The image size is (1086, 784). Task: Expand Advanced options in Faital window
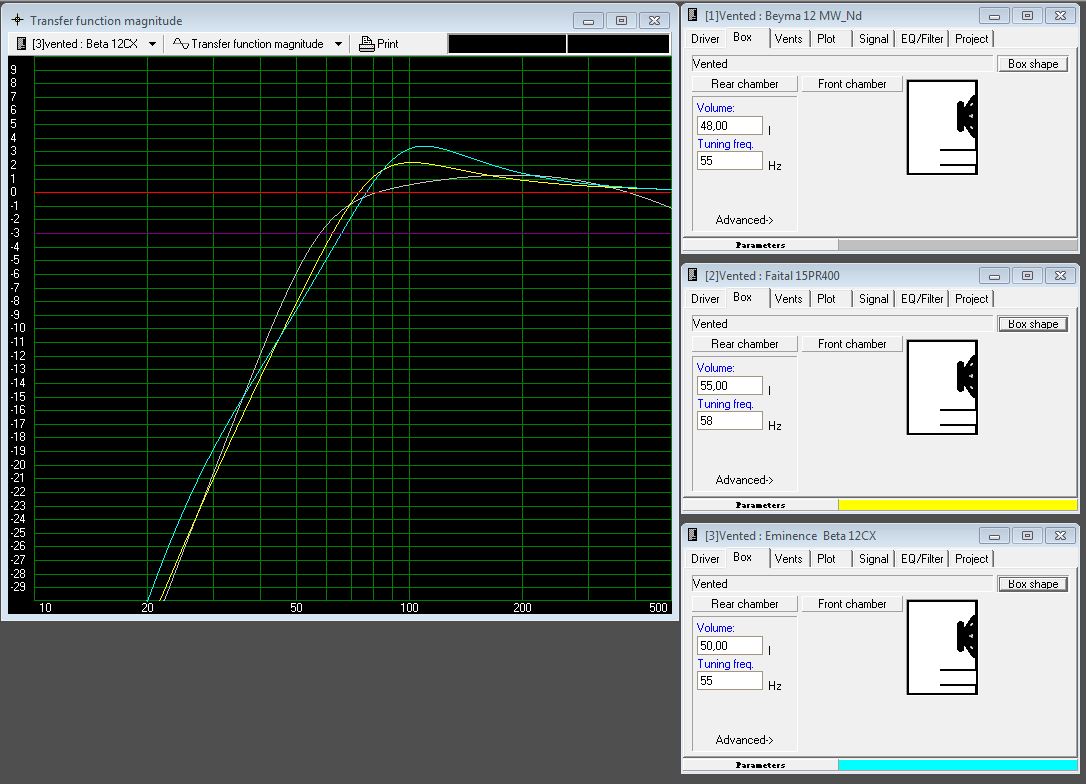[x=744, y=479]
